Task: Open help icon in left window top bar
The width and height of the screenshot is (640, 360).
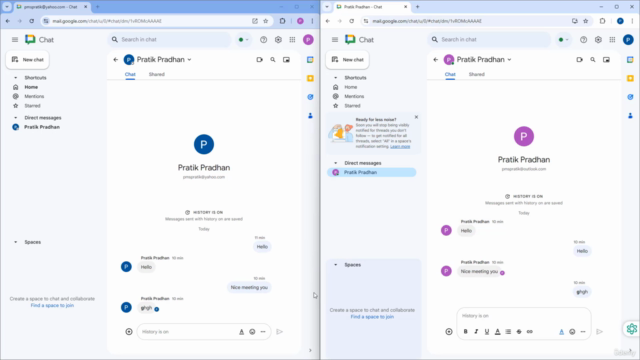Action: click(264, 40)
